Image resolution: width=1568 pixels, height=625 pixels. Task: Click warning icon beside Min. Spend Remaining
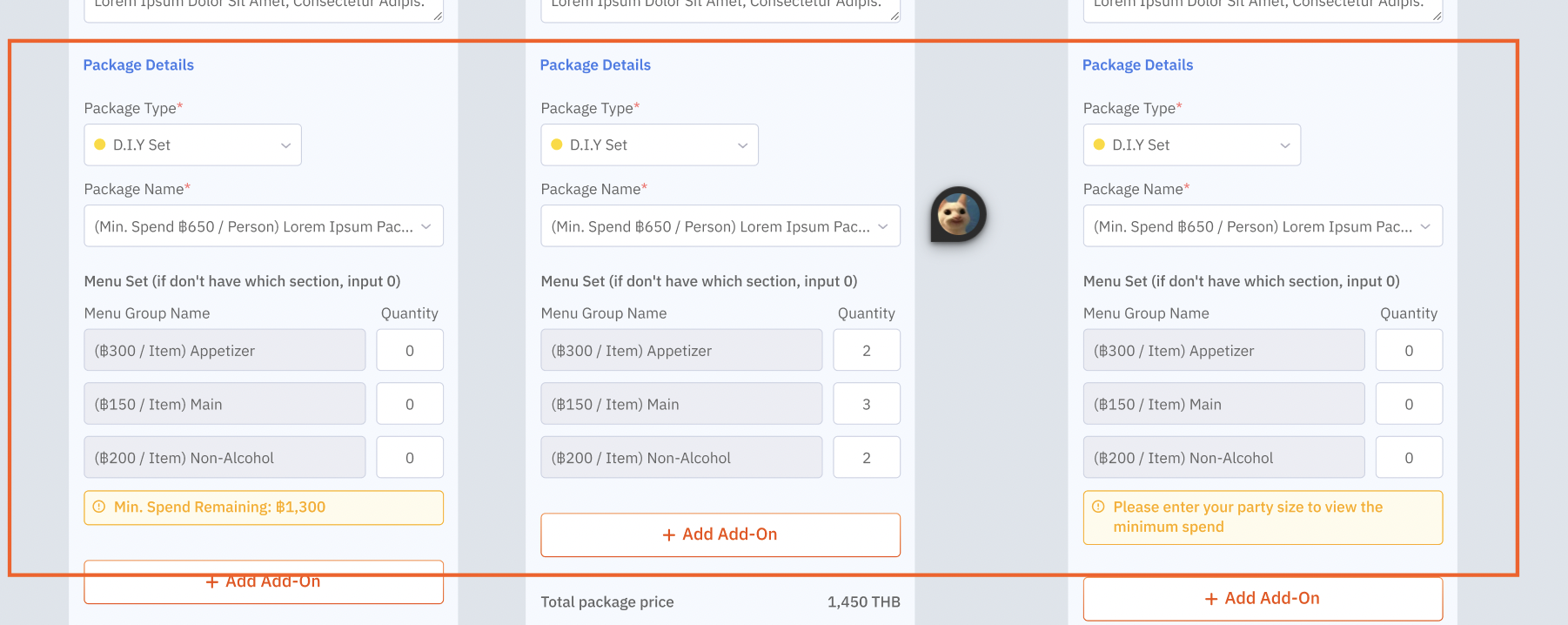coord(99,507)
